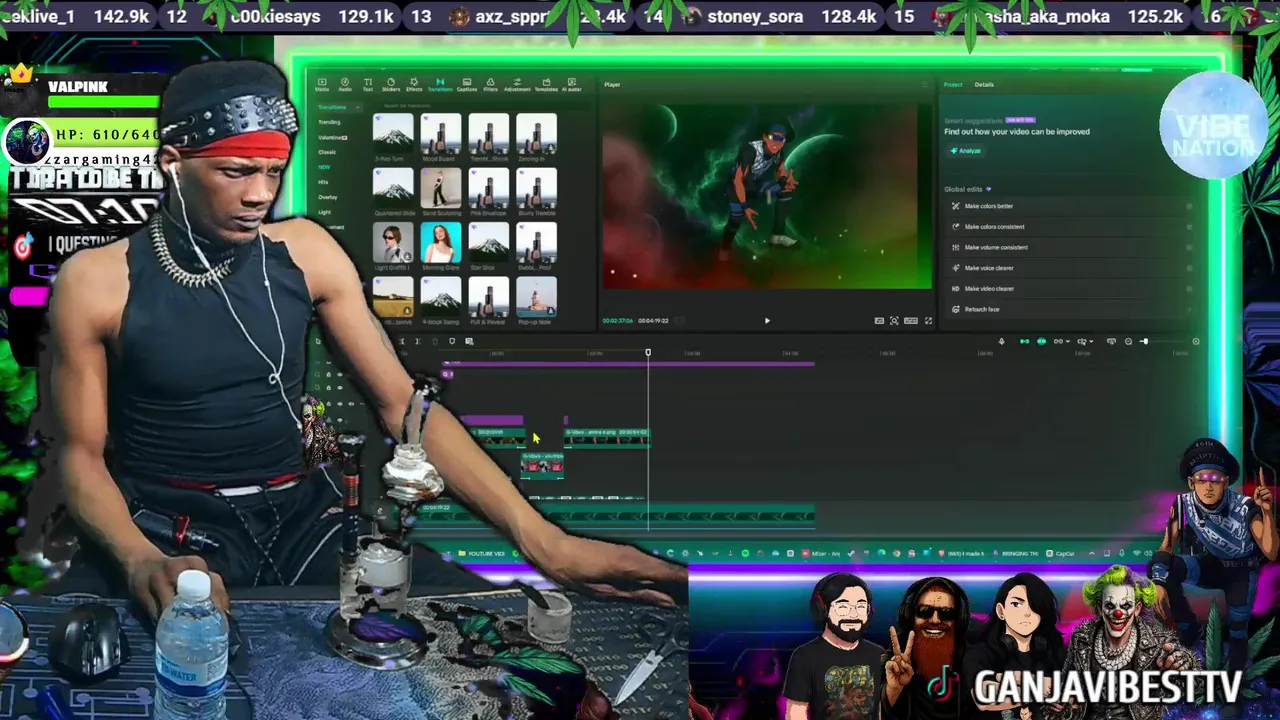Select the Classic transitions category

pos(327,152)
